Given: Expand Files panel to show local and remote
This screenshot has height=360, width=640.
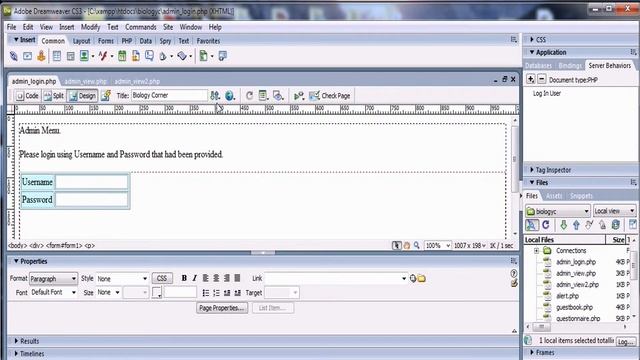Looking at the screenshot, I should [632, 224].
